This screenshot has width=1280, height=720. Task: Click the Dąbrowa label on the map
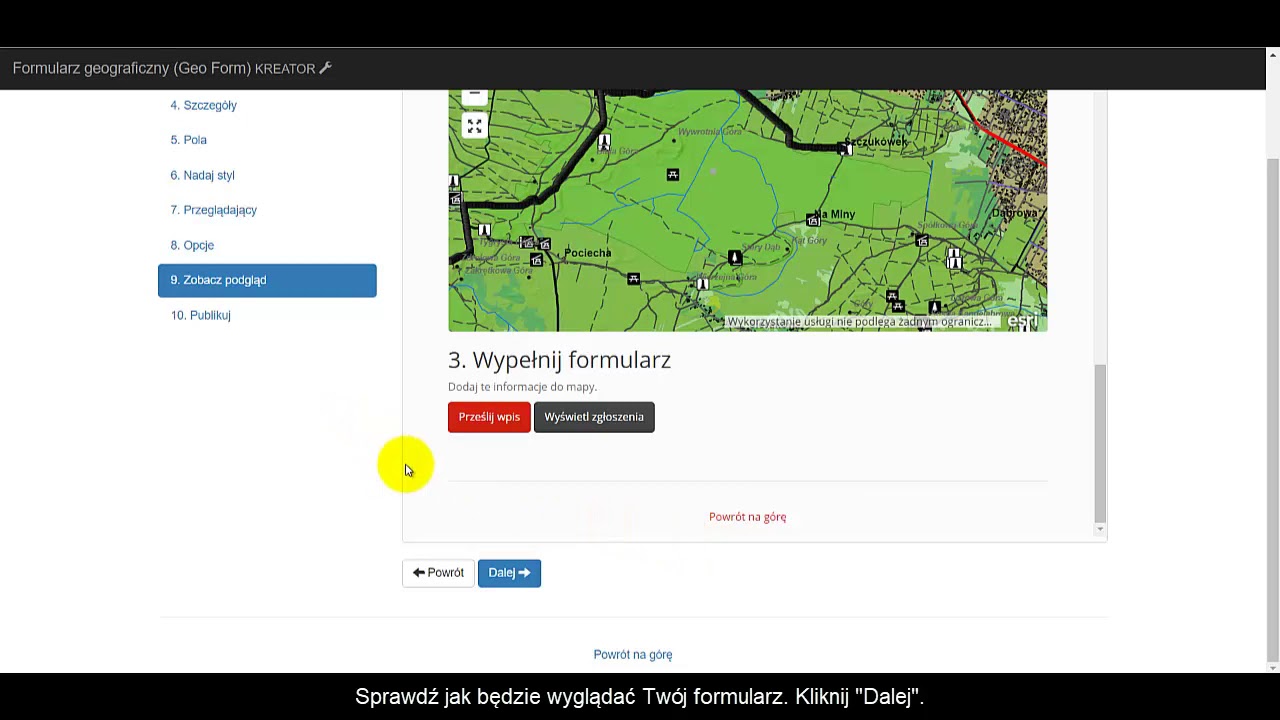click(x=1014, y=213)
